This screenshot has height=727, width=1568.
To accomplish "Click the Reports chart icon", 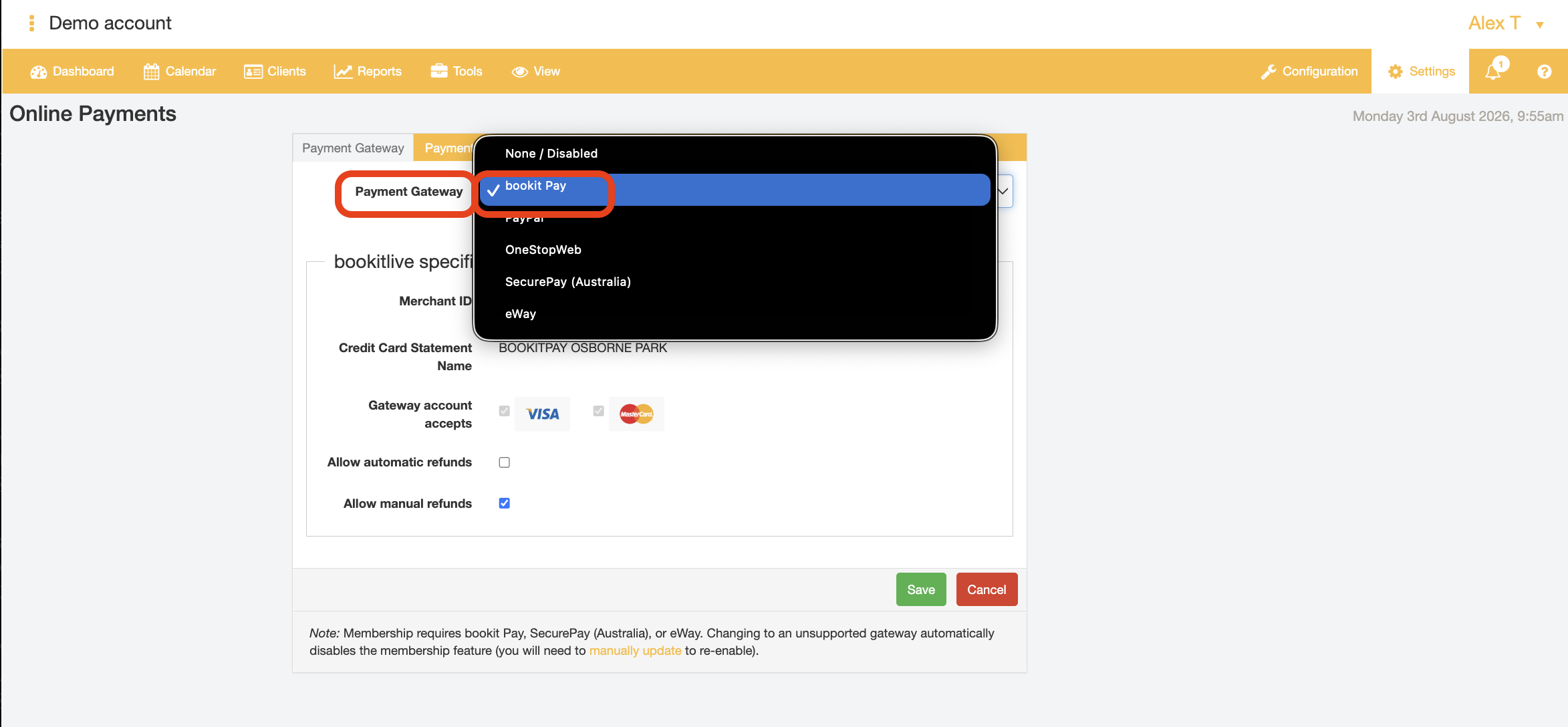I will click(x=343, y=71).
